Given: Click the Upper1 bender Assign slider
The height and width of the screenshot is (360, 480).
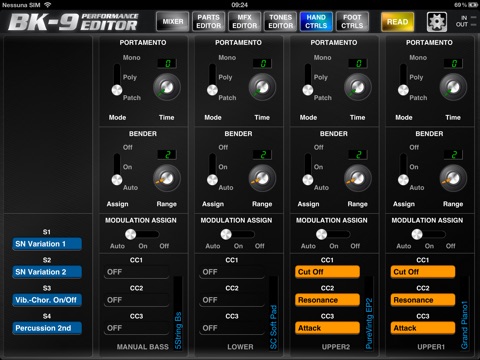Looking at the screenshot, I should coord(403,169).
